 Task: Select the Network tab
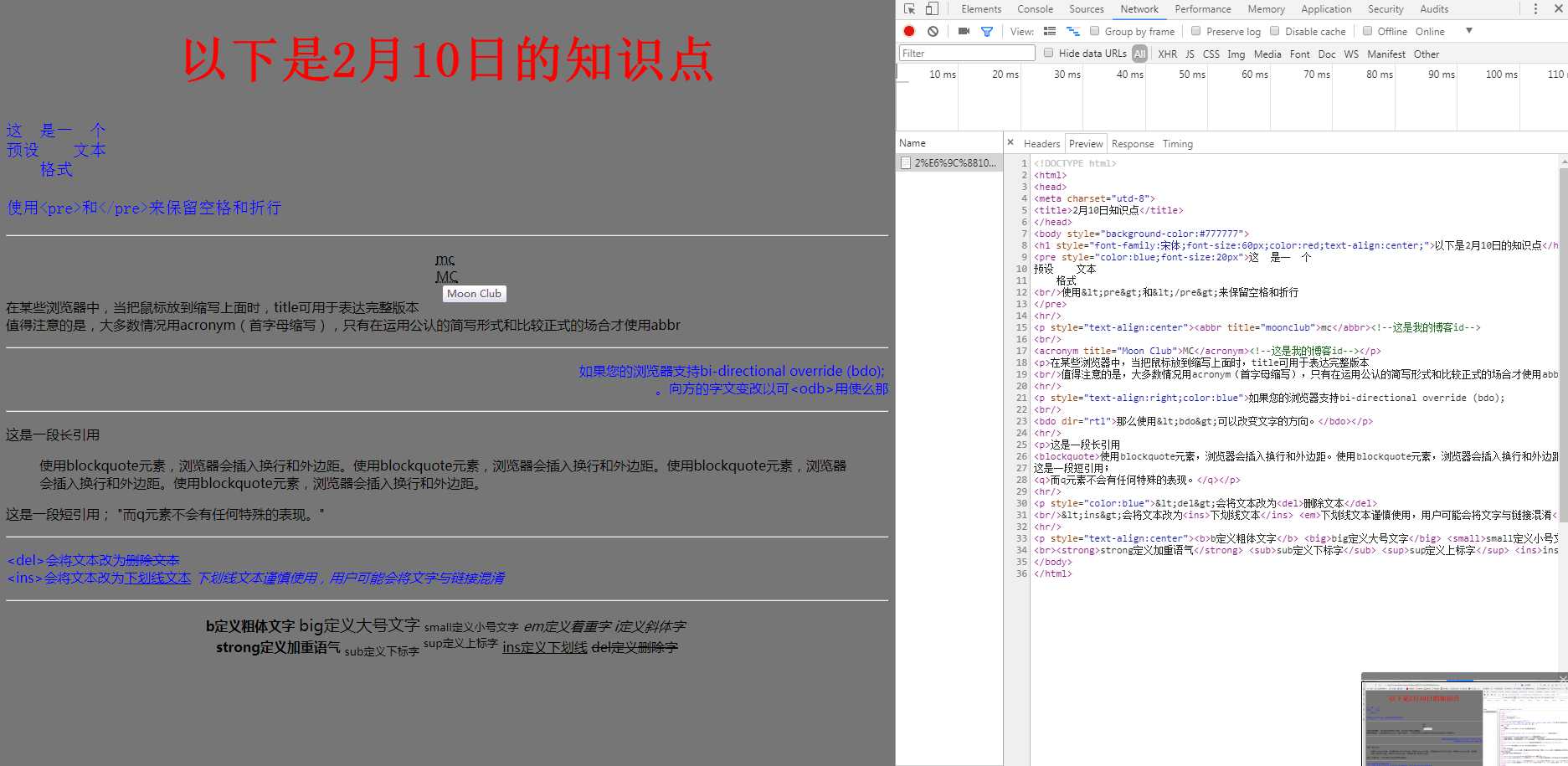pyautogui.click(x=1139, y=9)
